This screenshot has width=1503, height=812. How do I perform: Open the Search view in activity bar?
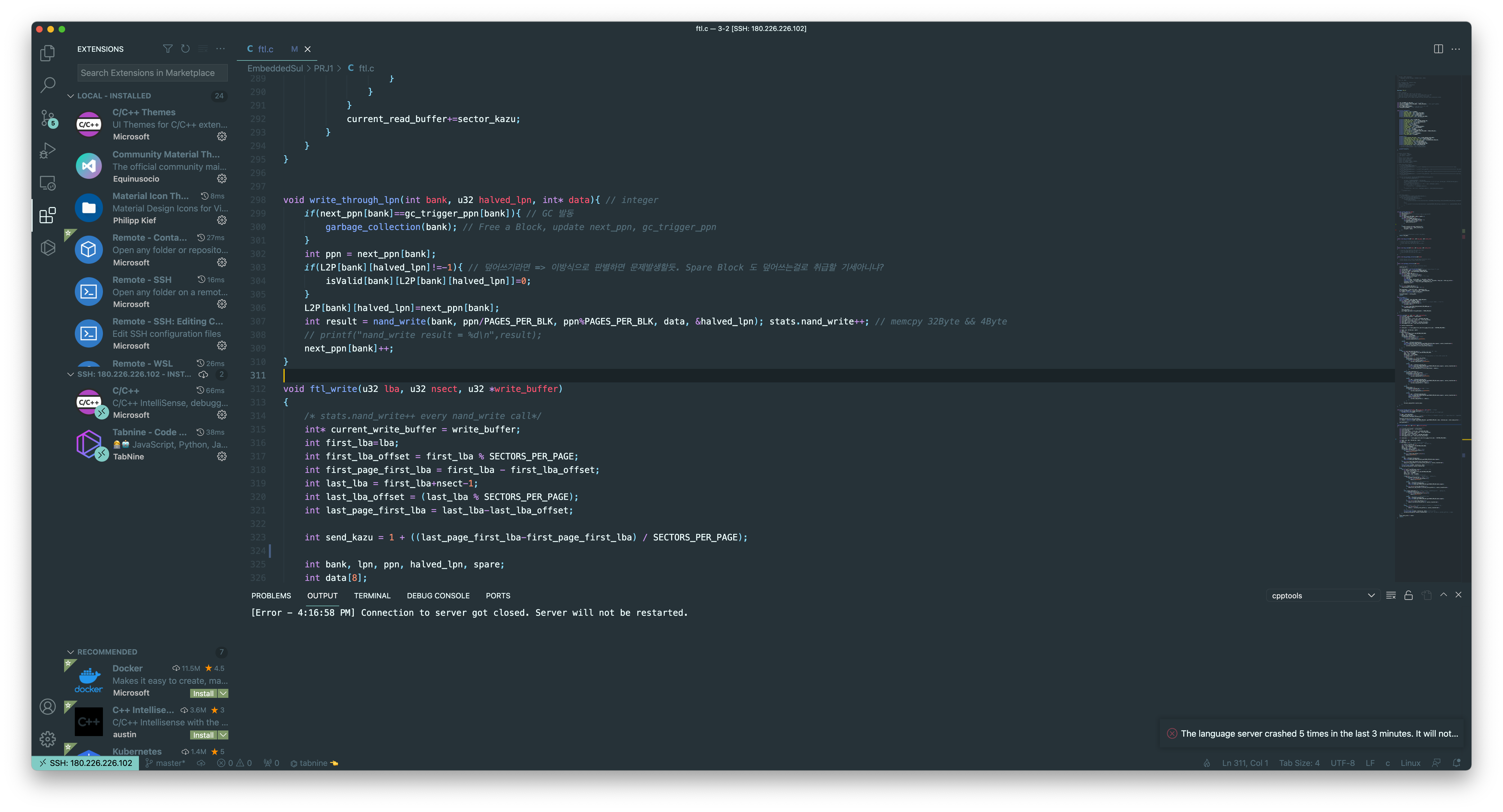(47, 85)
